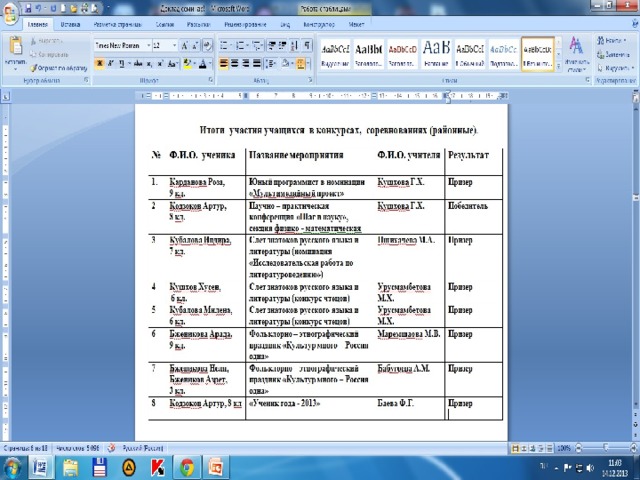Viewport: 640px width, 480px height.
Task: Click the Save icon in the quick access toolbar
Action: (x=28, y=8)
